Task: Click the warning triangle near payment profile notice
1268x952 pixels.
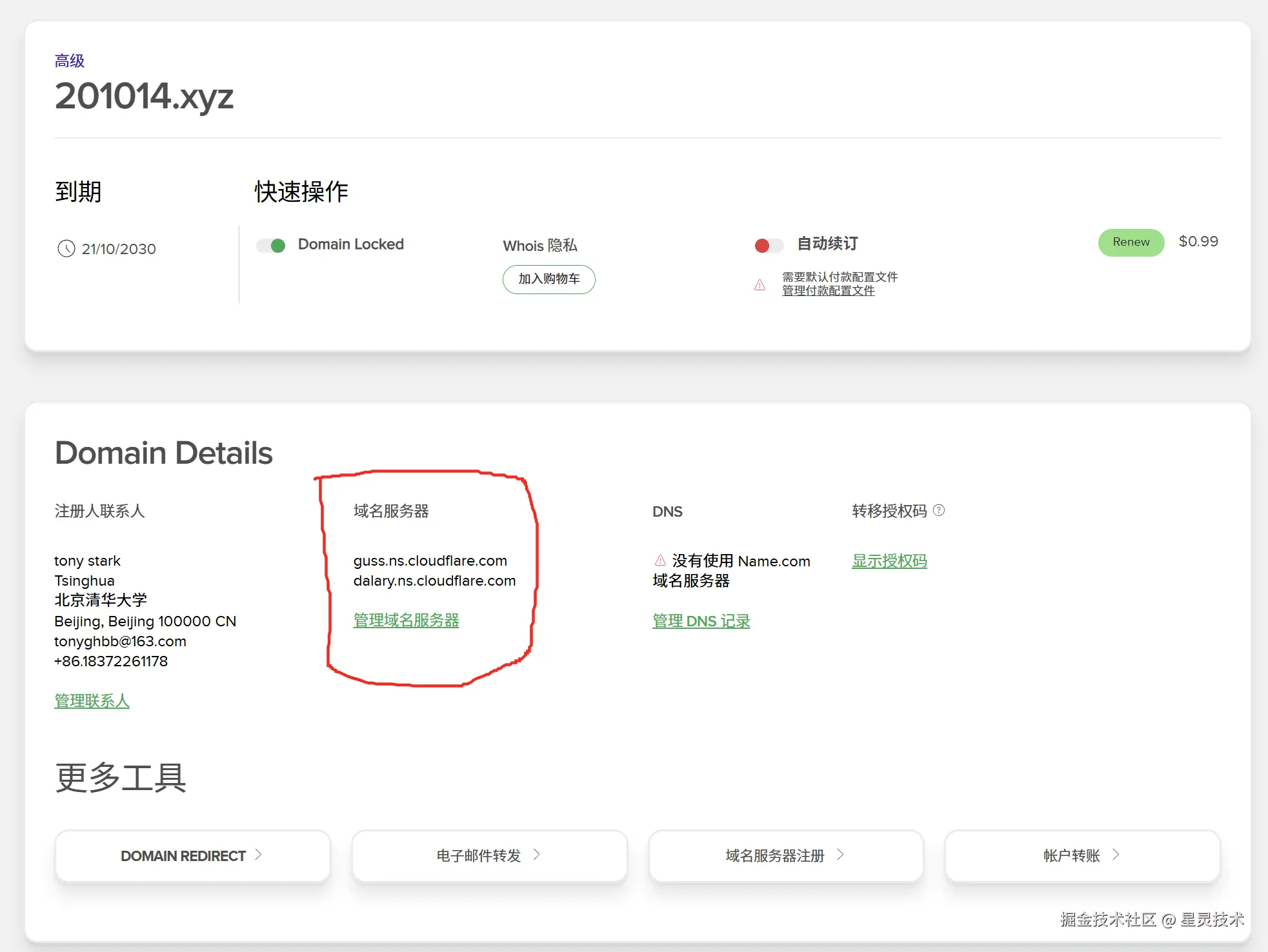Action: coord(760,284)
